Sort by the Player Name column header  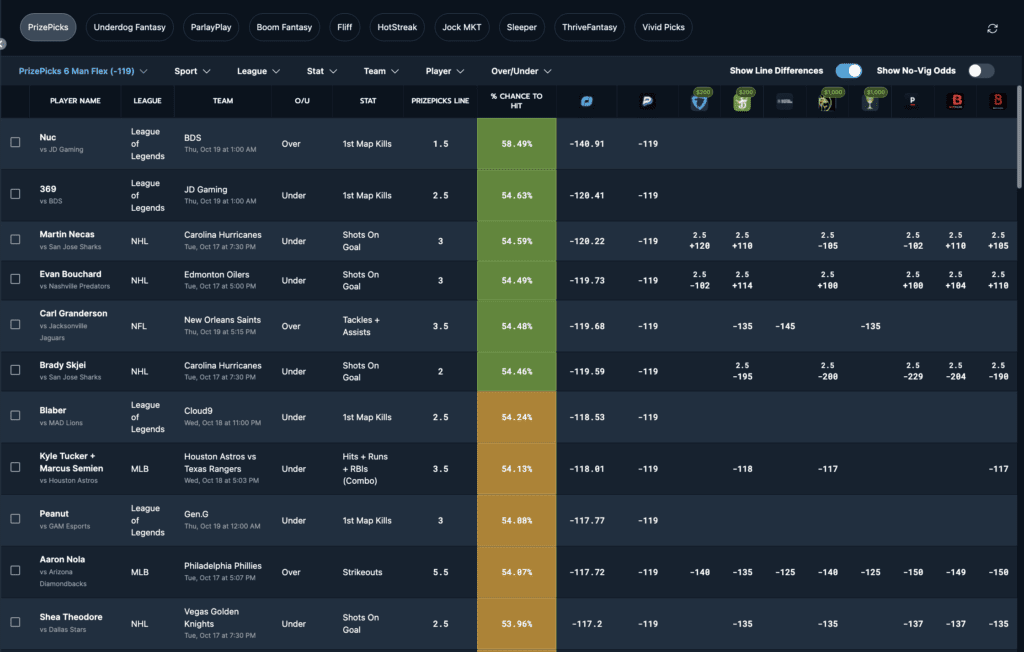pos(75,101)
